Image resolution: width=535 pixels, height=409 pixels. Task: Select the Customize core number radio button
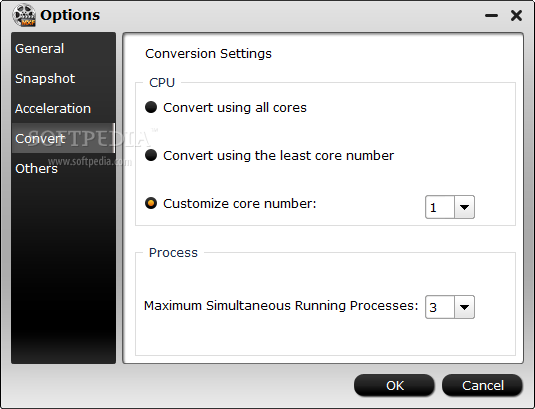[x=151, y=203]
